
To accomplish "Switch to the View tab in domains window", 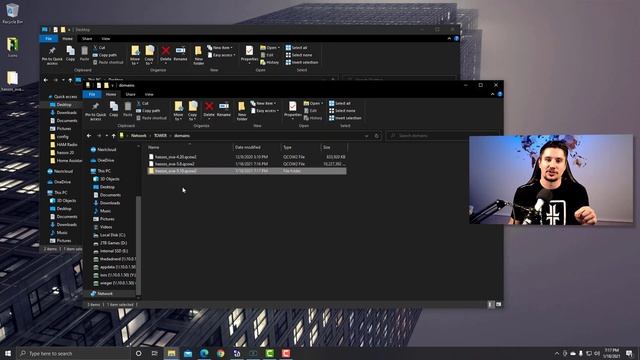I will point(149,94).
